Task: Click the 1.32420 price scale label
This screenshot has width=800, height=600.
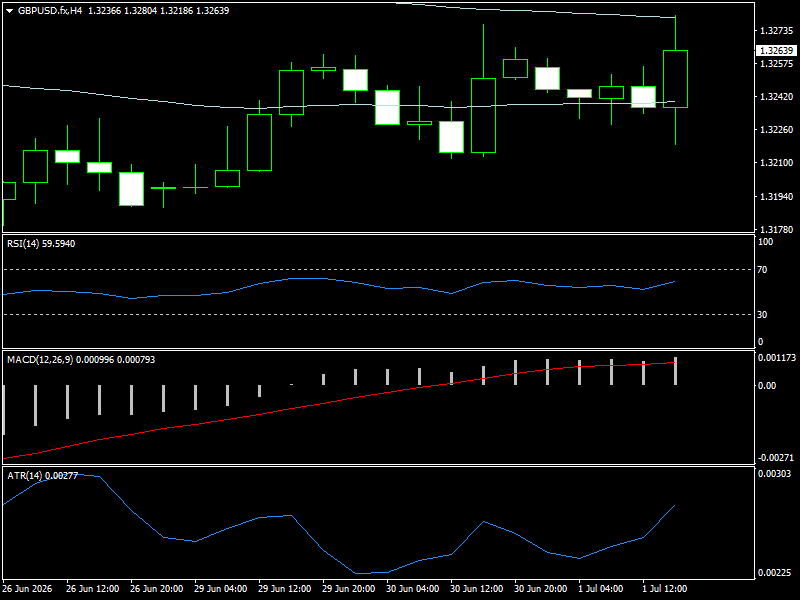Action: (x=777, y=96)
